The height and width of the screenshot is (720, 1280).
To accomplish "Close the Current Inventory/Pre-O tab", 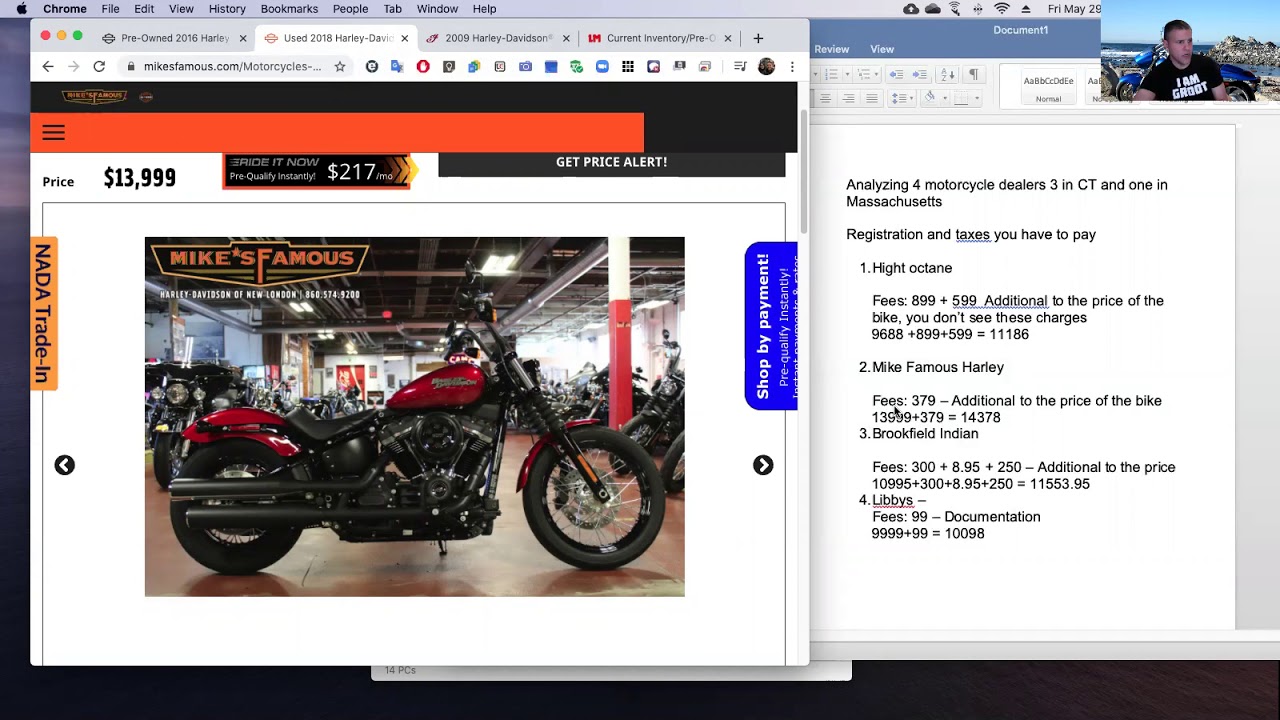I will pos(728,38).
